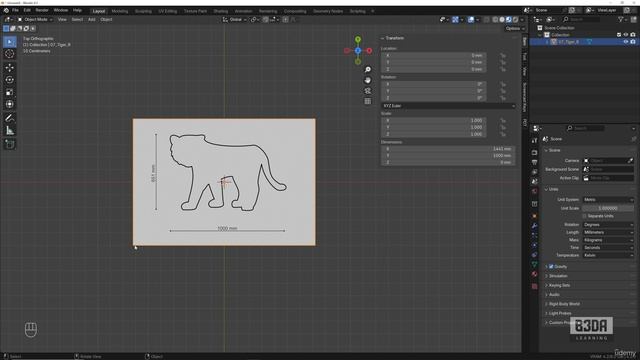640x360 pixels.
Task: Click the Options button in viewport
Action: (x=515, y=29)
